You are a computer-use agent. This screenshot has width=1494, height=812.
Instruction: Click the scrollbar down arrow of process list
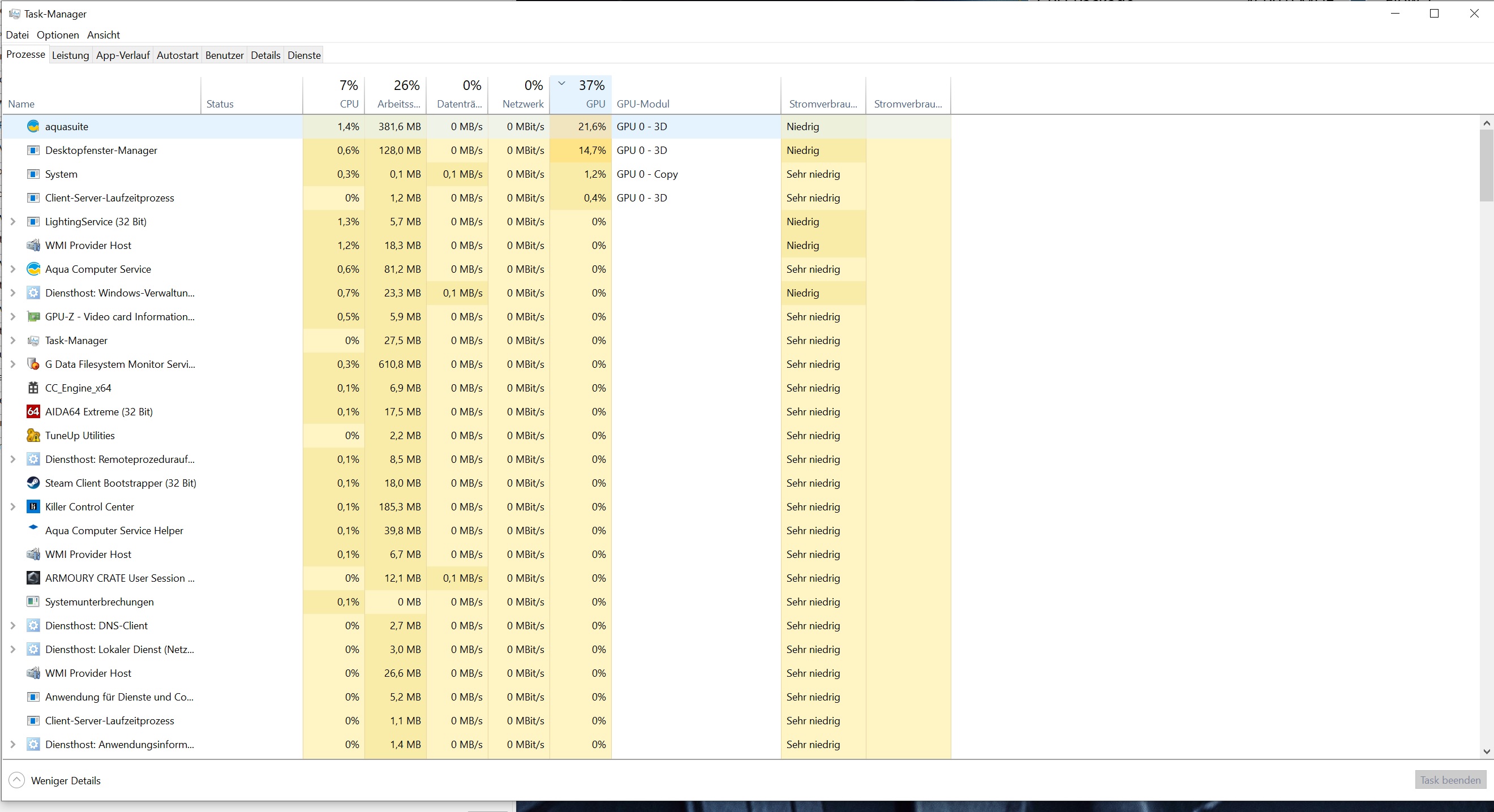[x=1486, y=751]
